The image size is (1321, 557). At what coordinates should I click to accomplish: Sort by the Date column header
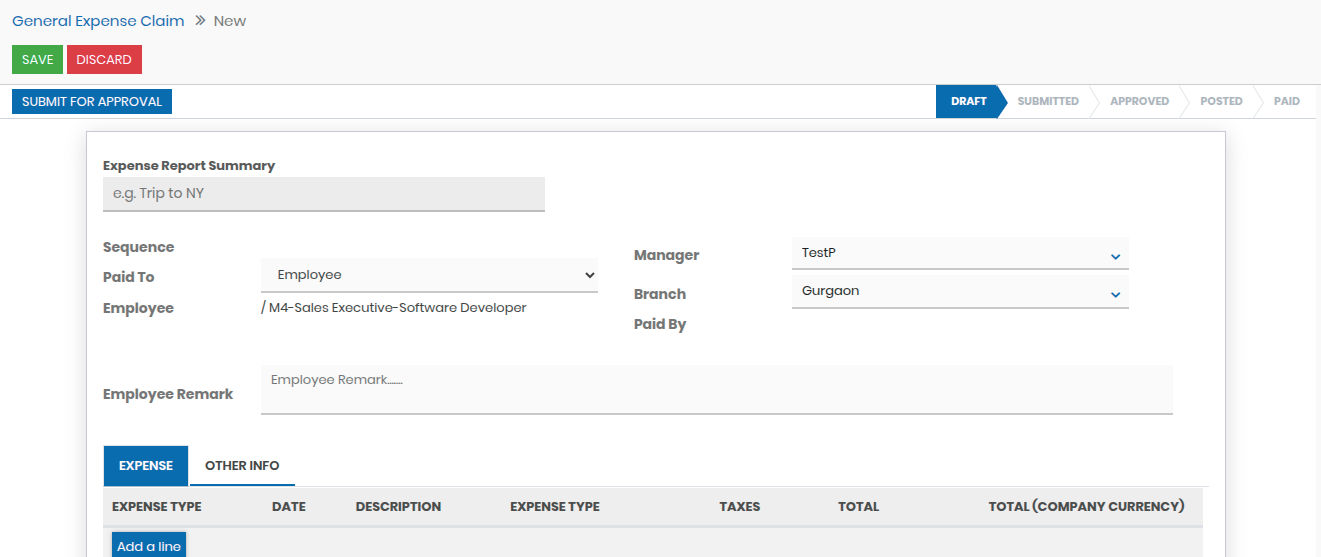pos(288,507)
